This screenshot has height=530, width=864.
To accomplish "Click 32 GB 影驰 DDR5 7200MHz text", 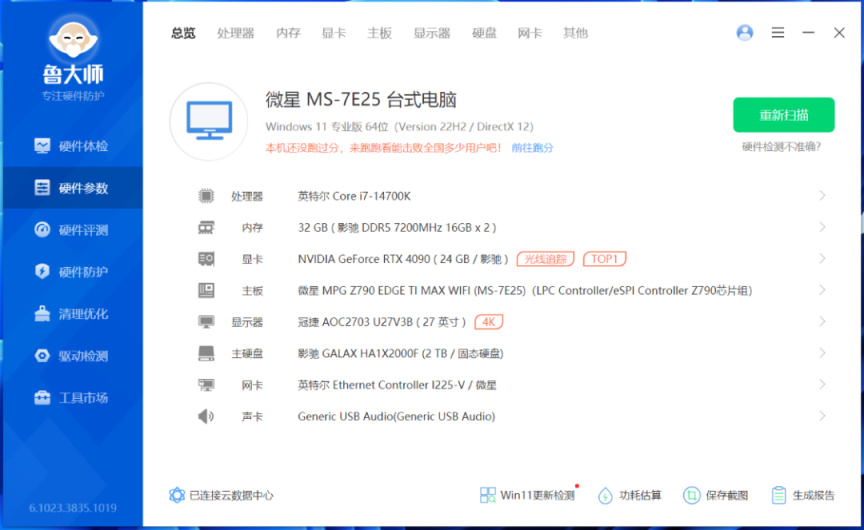I will (397, 228).
